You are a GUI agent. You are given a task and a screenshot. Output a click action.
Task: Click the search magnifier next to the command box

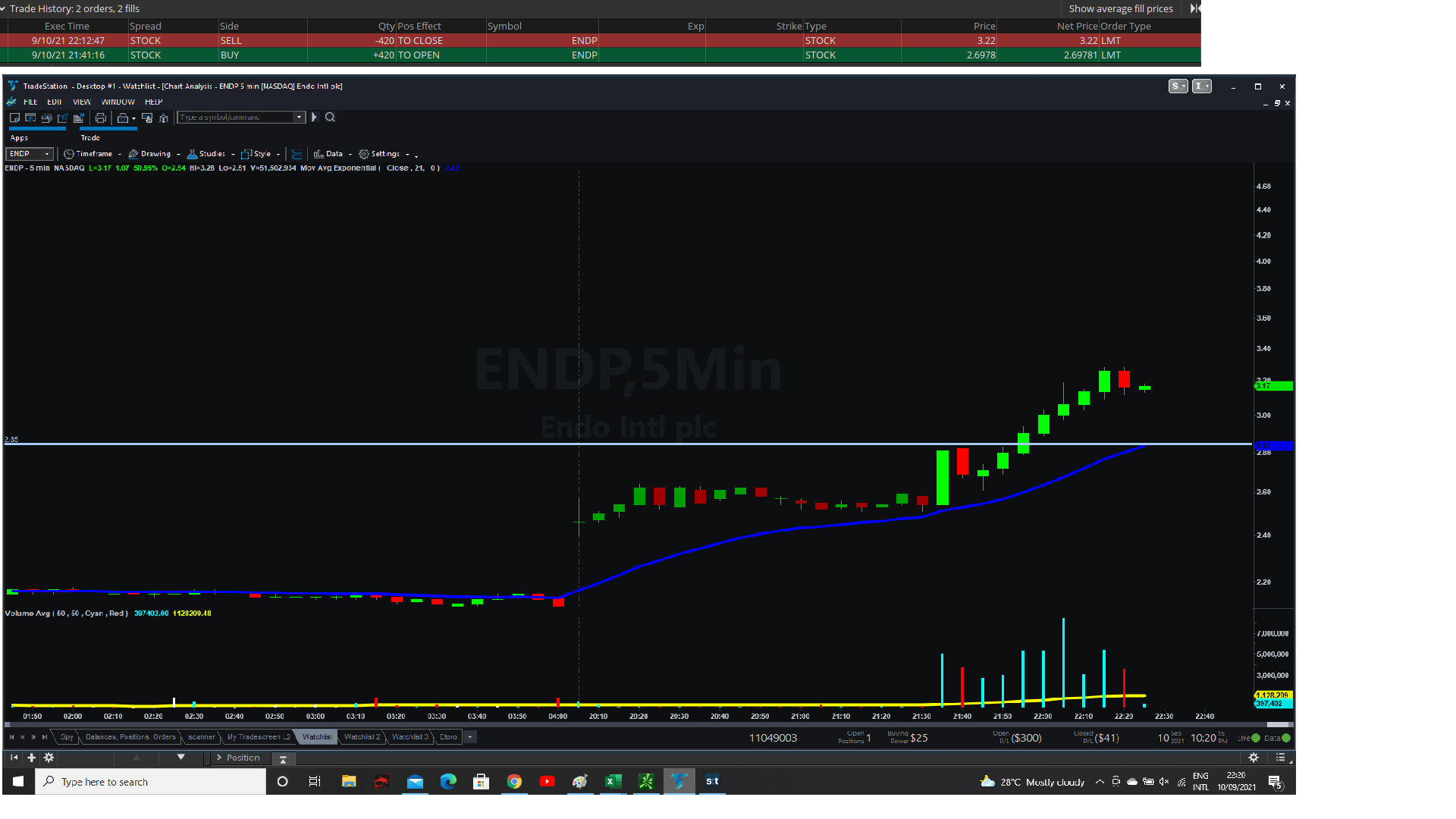pos(330,118)
